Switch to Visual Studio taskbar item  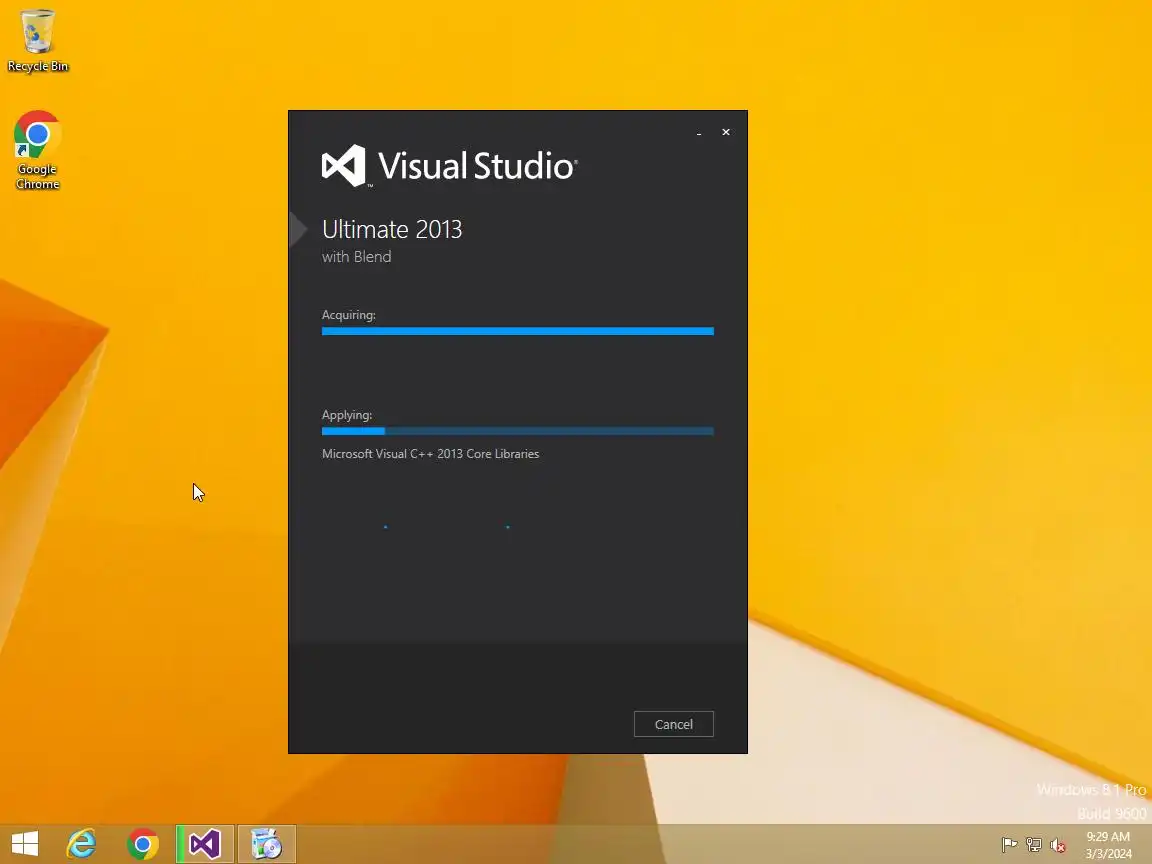205,844
